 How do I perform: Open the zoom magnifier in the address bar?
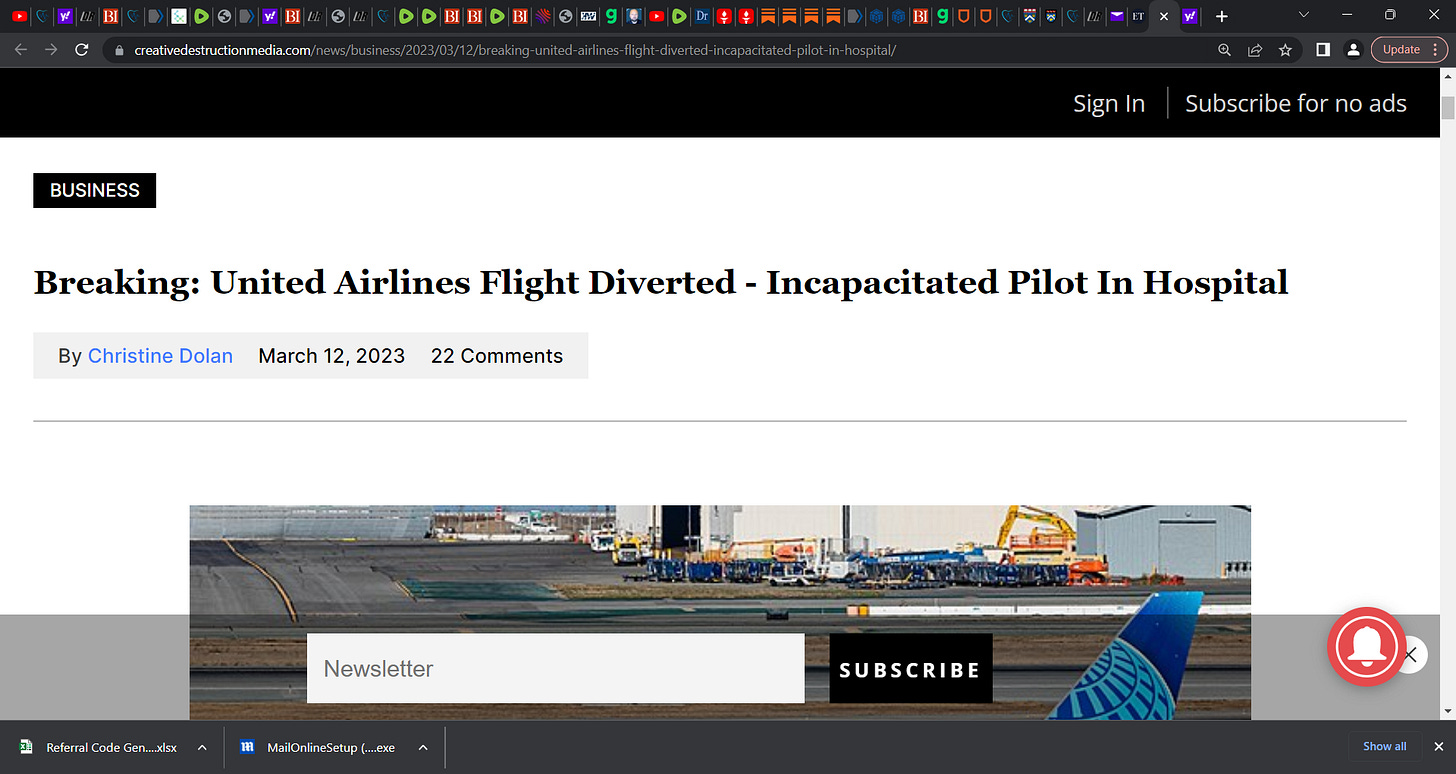click(1224, 50)
